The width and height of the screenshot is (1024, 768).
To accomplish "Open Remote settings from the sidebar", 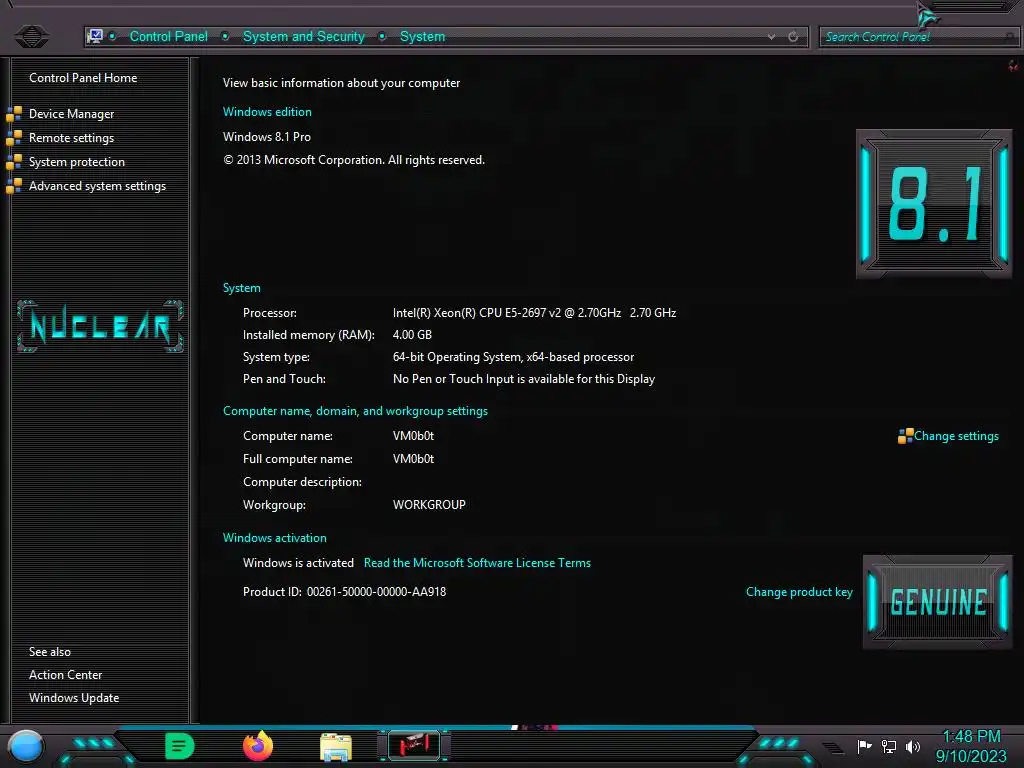I will (x=71, y=138).
